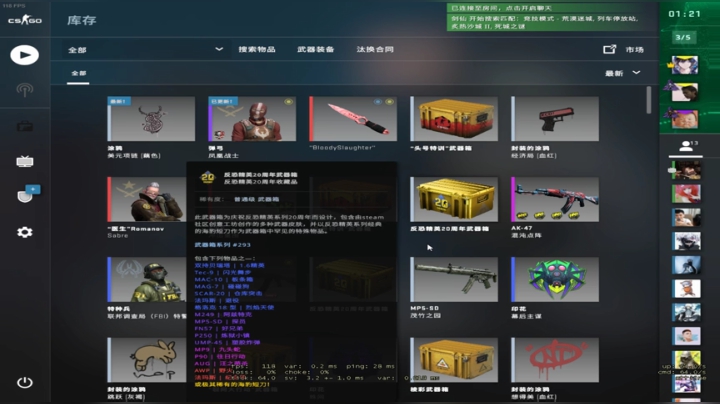
Task: Open the Play button in sidebar
Action: pos(24,55)
